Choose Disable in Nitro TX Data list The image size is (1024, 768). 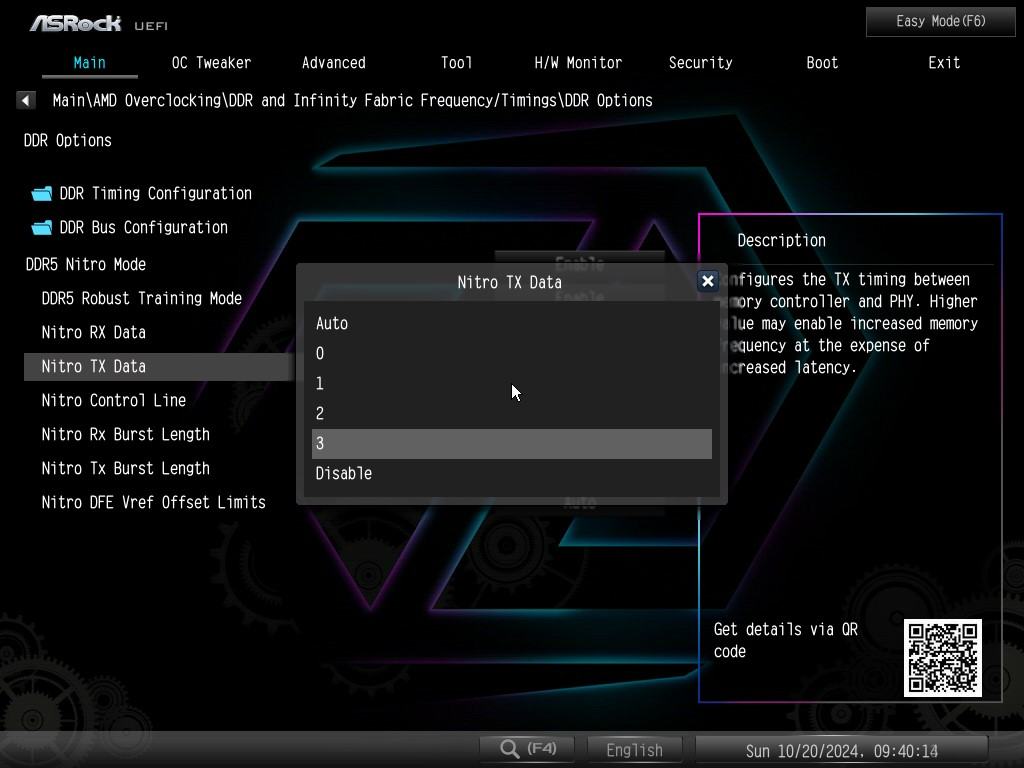[511, 473]
